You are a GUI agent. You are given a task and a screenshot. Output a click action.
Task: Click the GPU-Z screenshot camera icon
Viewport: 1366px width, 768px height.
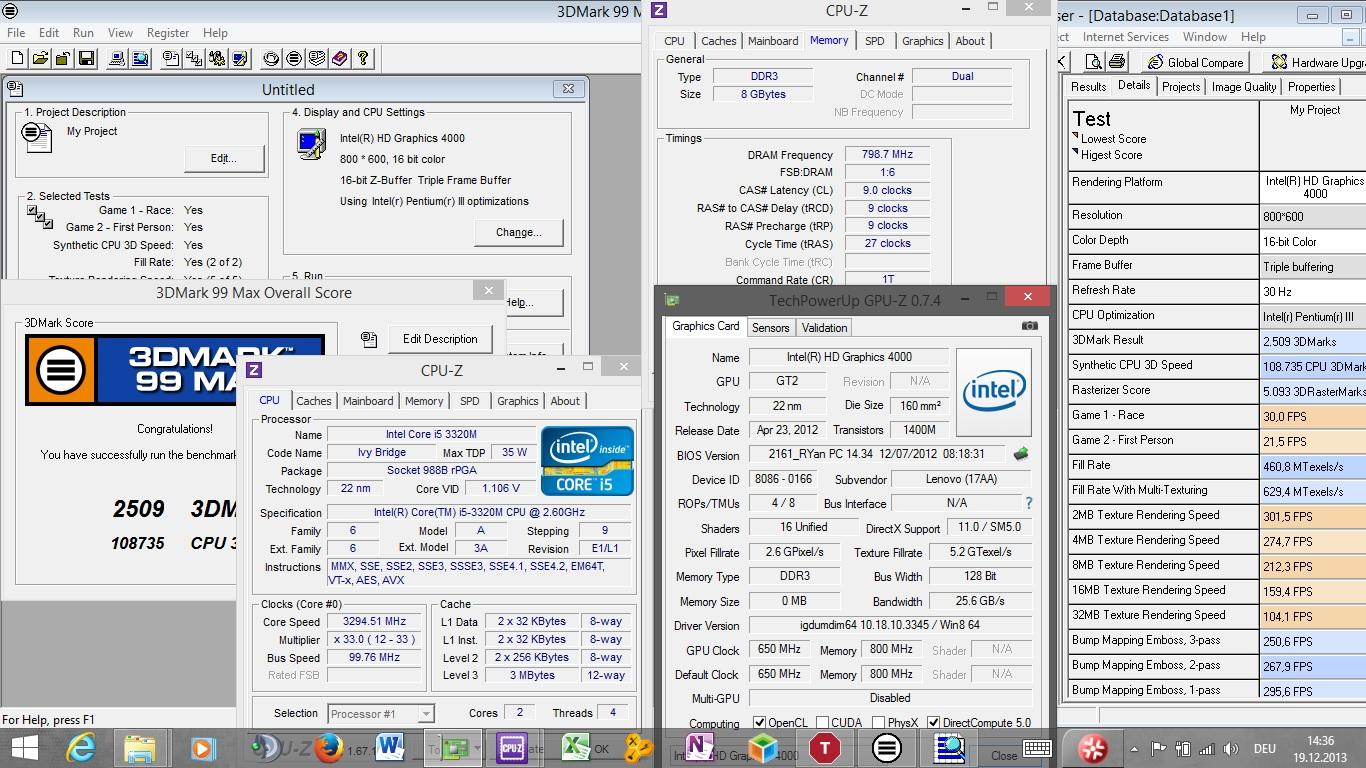click(1029, 325)
